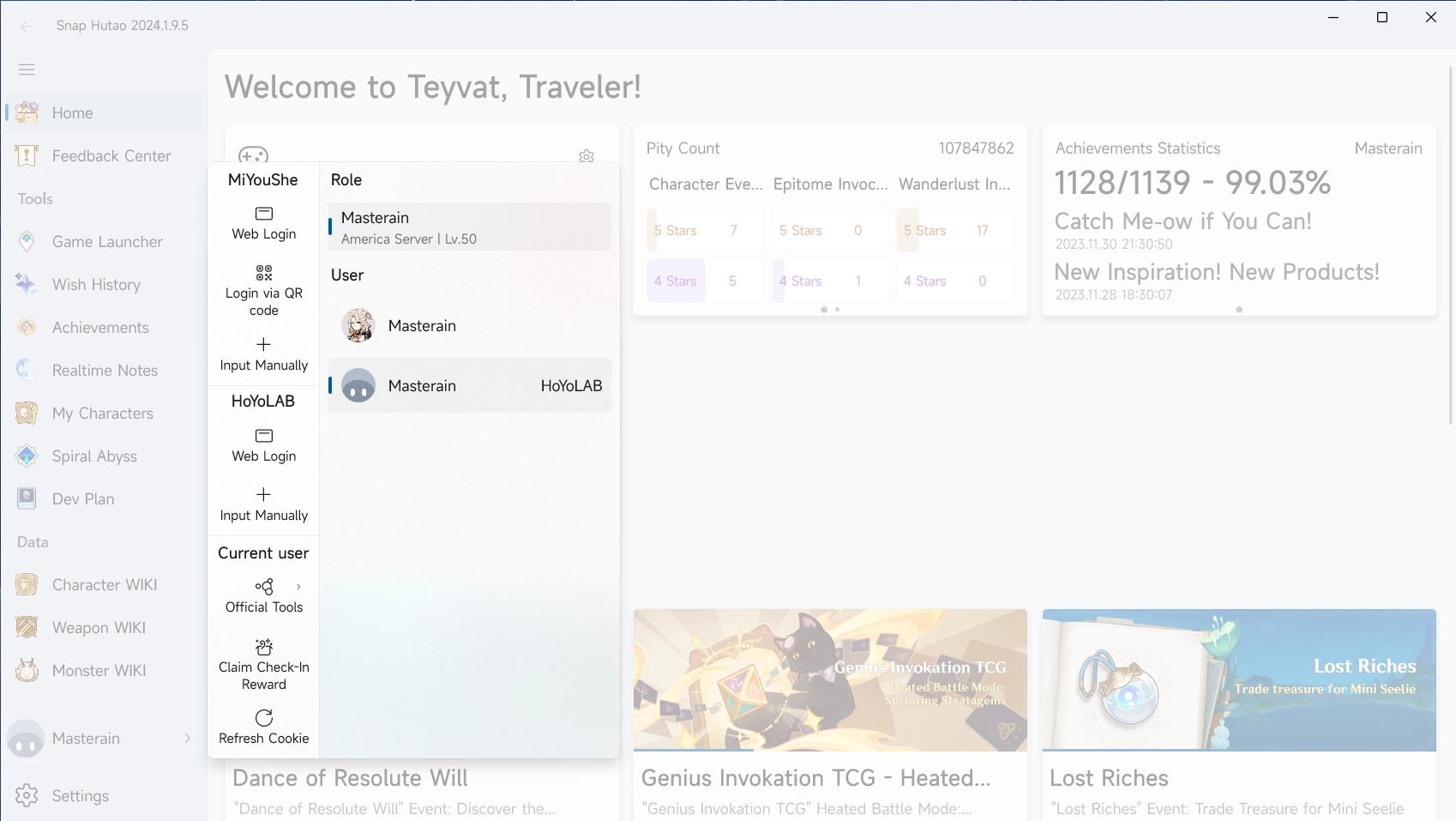Click Achievements Statistics card title

pyautogui.click(x=1138, y=148)
